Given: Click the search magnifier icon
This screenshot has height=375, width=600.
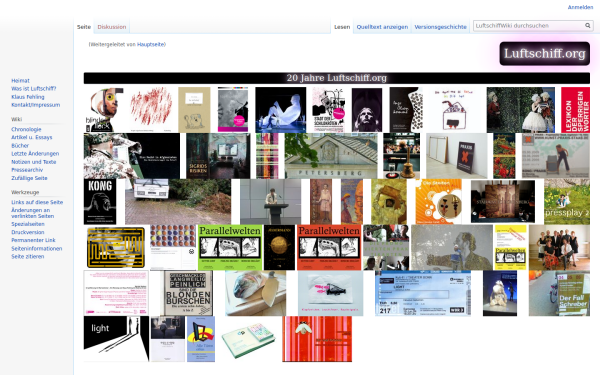Looking at the screenshot, I should (x=587, y=26).
